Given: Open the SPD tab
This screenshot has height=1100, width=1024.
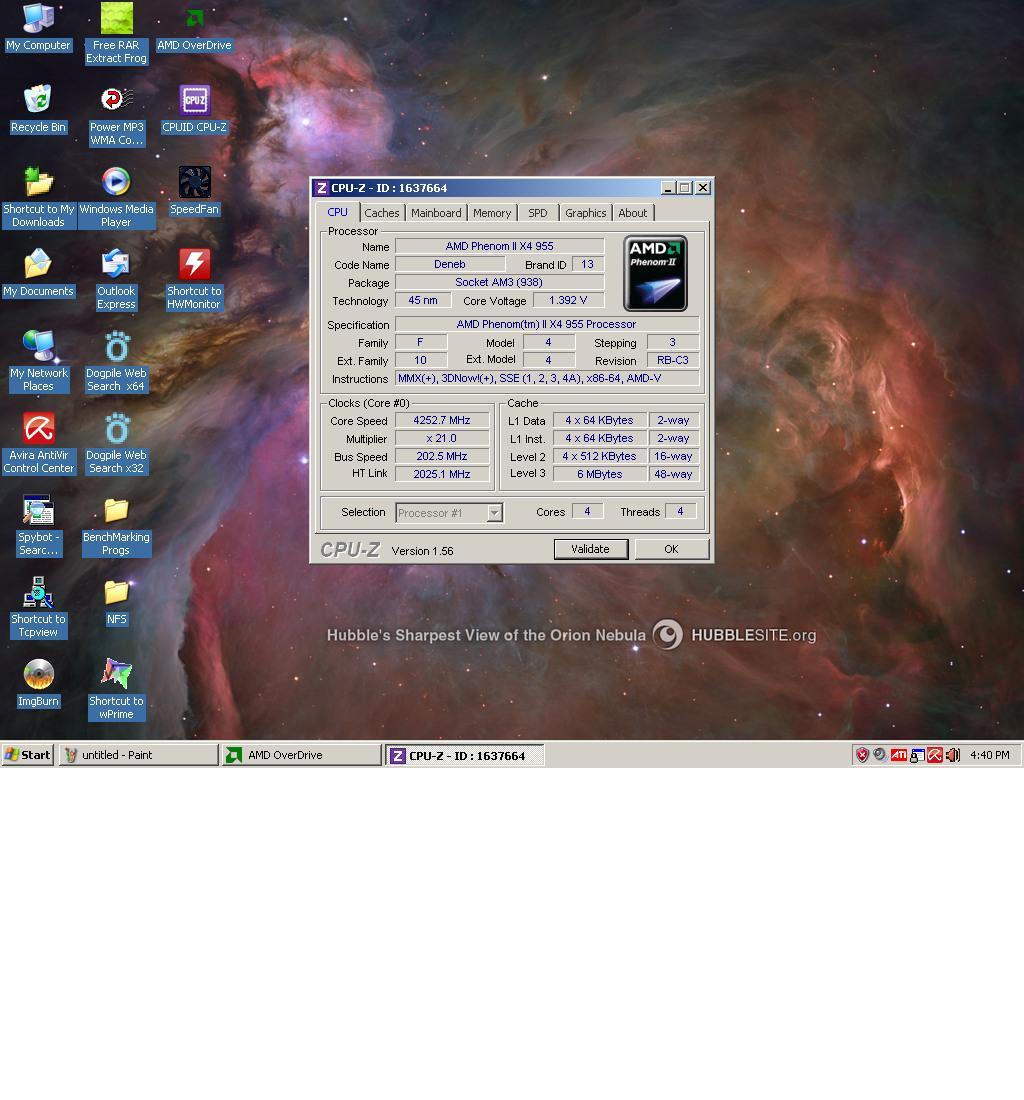Looking at the screenshot, I should pyautogui.click(x=538, y=213).
